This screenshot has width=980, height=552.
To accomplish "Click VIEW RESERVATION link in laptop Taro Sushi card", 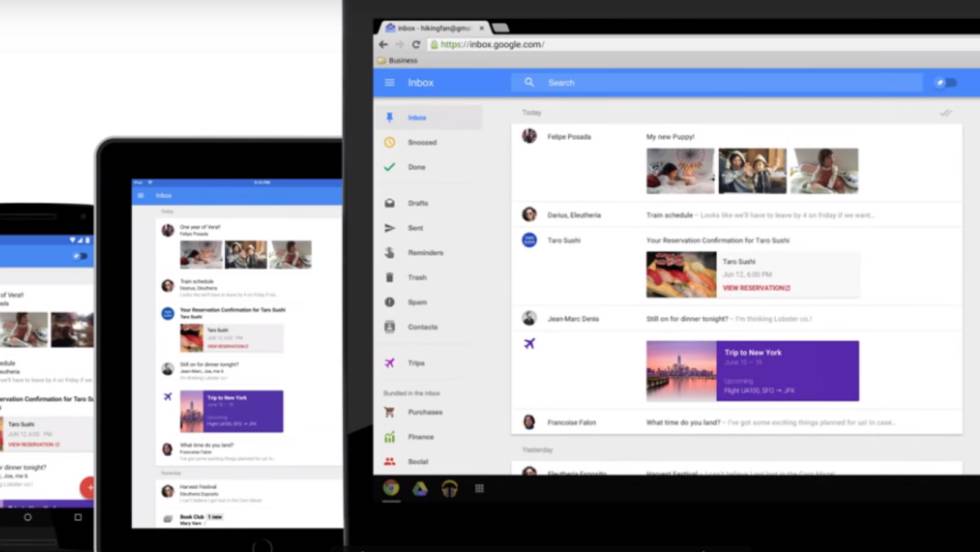I will pos(757,288).
